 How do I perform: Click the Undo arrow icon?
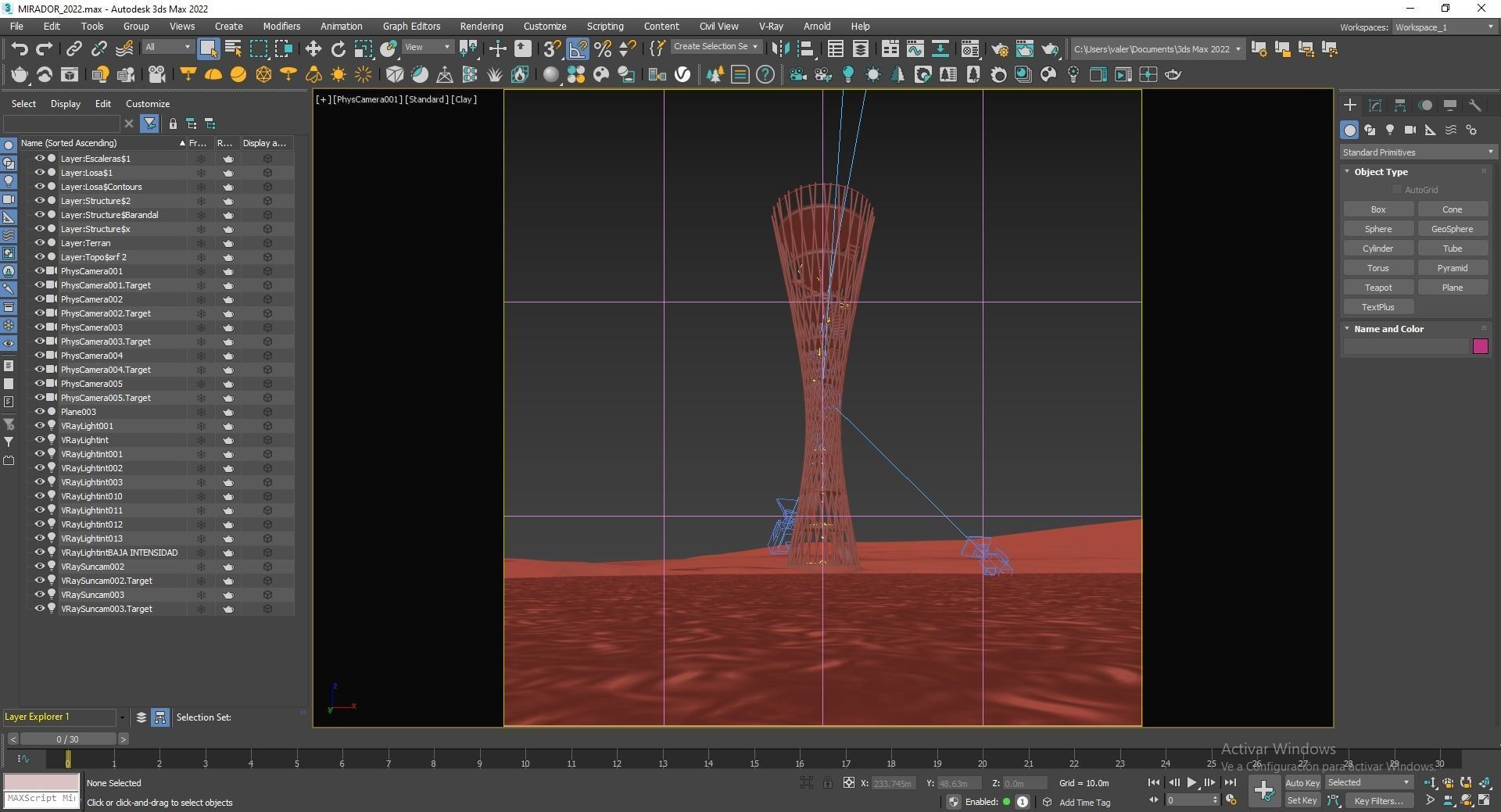pos(20,49)
